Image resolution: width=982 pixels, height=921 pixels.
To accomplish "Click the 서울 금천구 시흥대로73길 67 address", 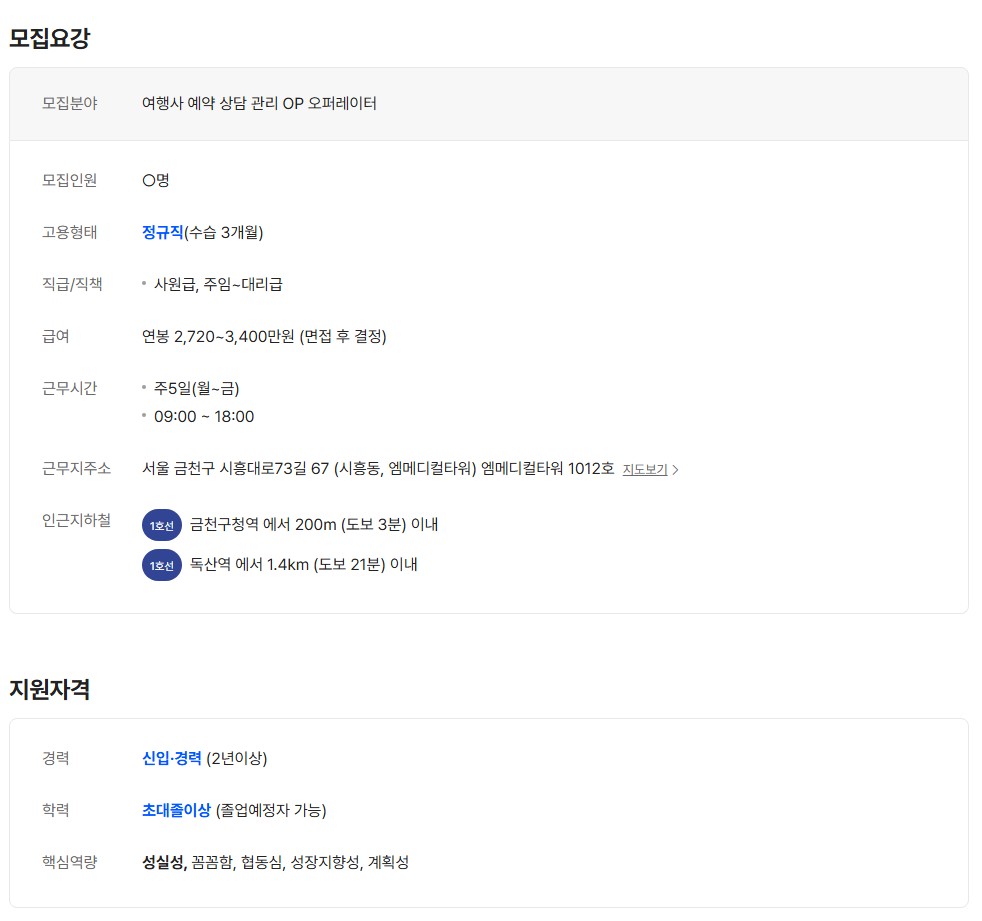I will [378, 468].
